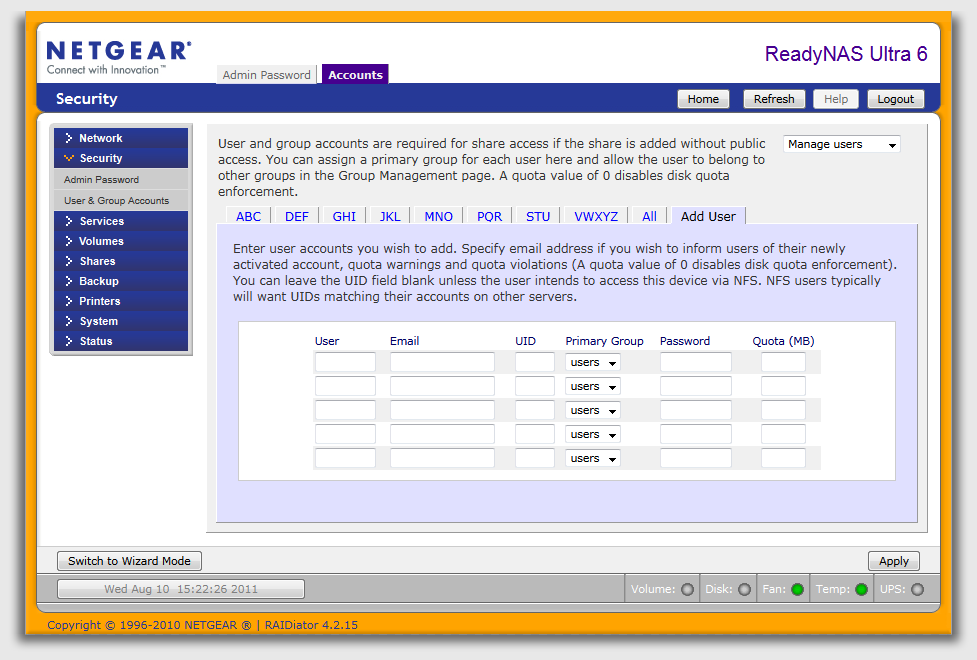Click the second row Email field

(442, 386)
